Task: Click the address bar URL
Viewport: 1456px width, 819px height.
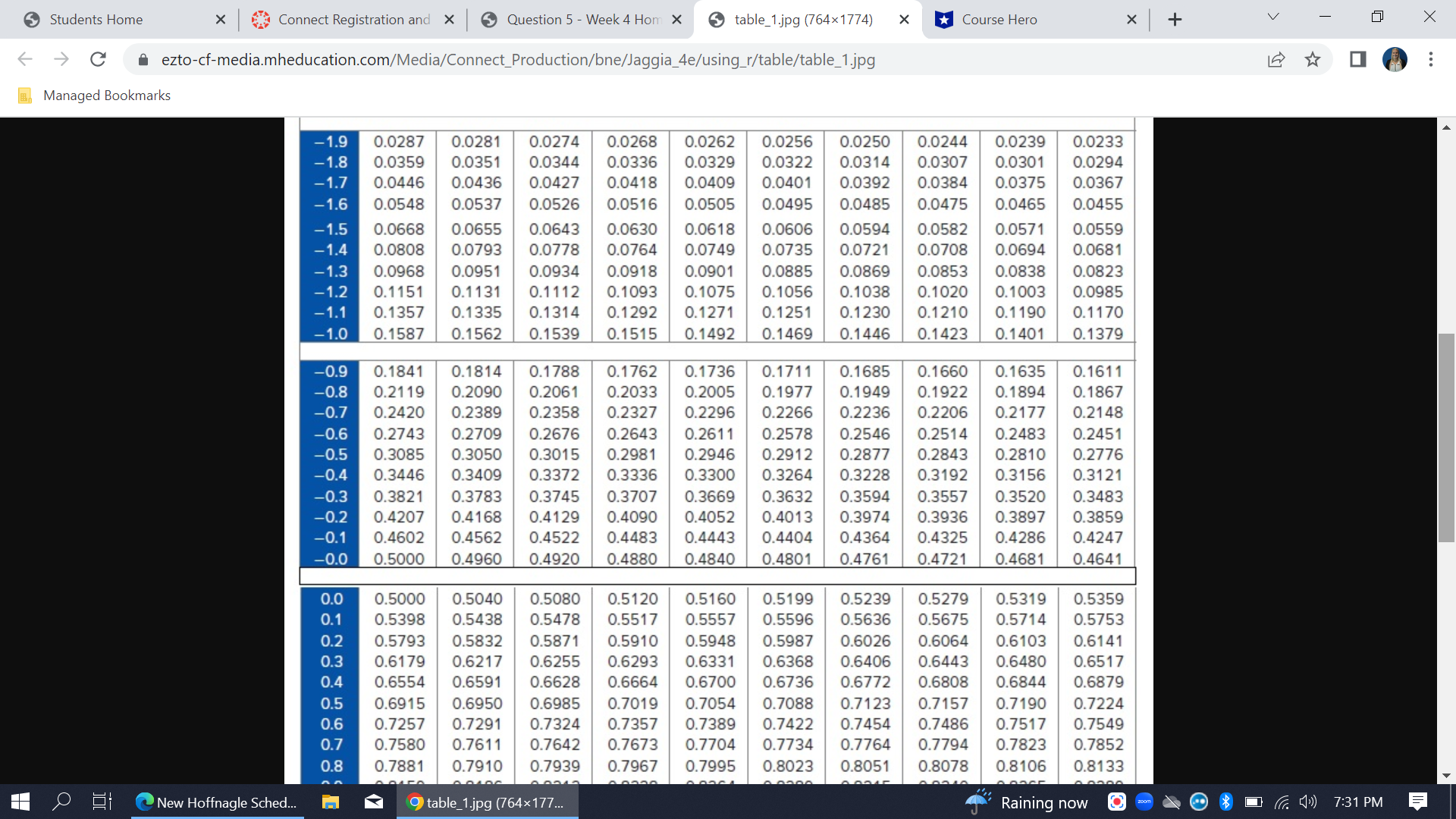Action: [x=519, y=59]
